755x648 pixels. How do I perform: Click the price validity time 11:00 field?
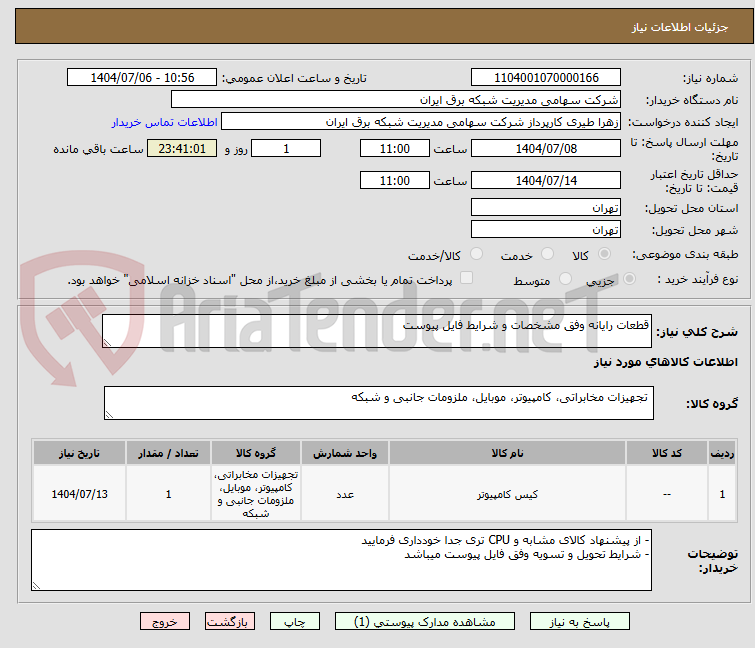pyautogui.click(x=394, y=180)
